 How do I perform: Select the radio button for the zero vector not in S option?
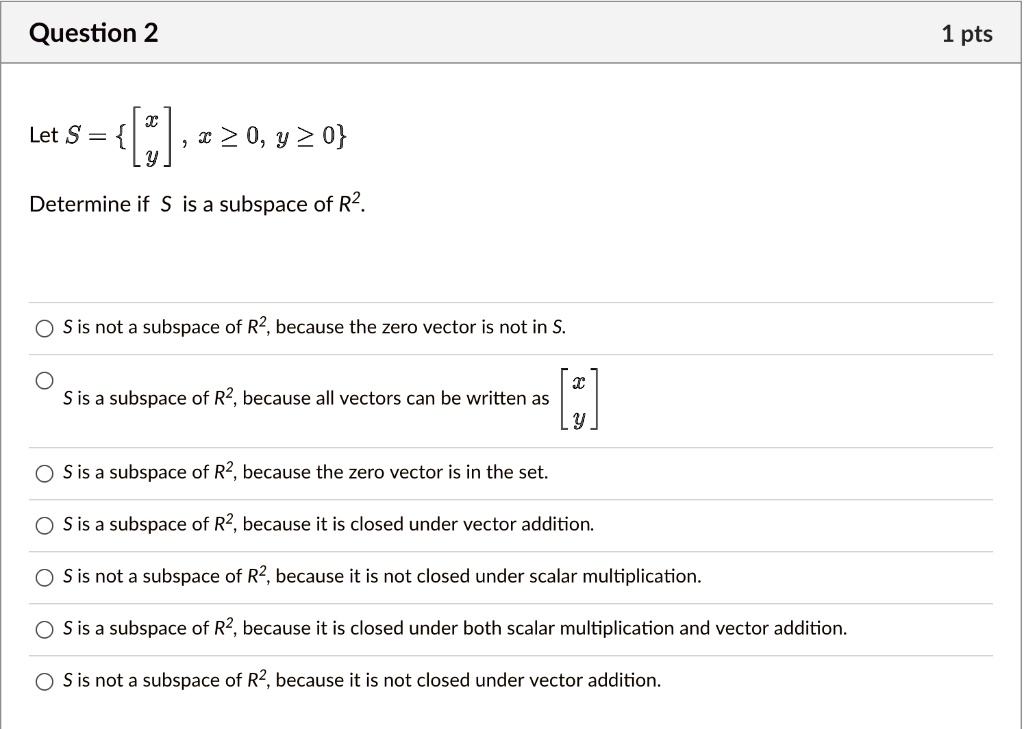pos(44,328)
